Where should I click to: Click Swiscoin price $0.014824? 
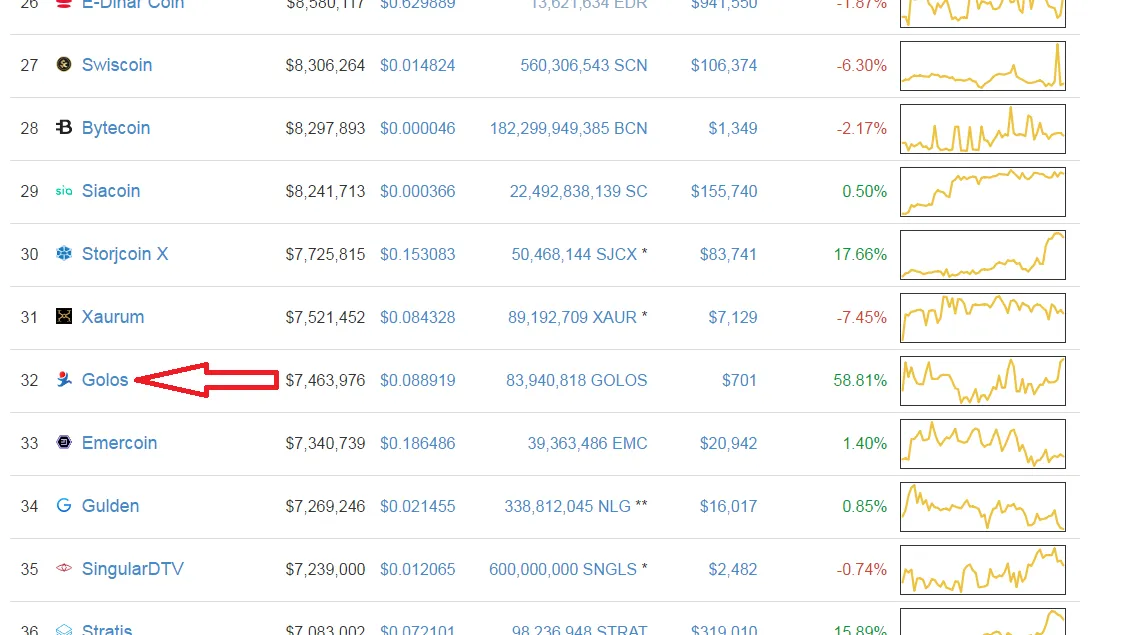(418, 66)
